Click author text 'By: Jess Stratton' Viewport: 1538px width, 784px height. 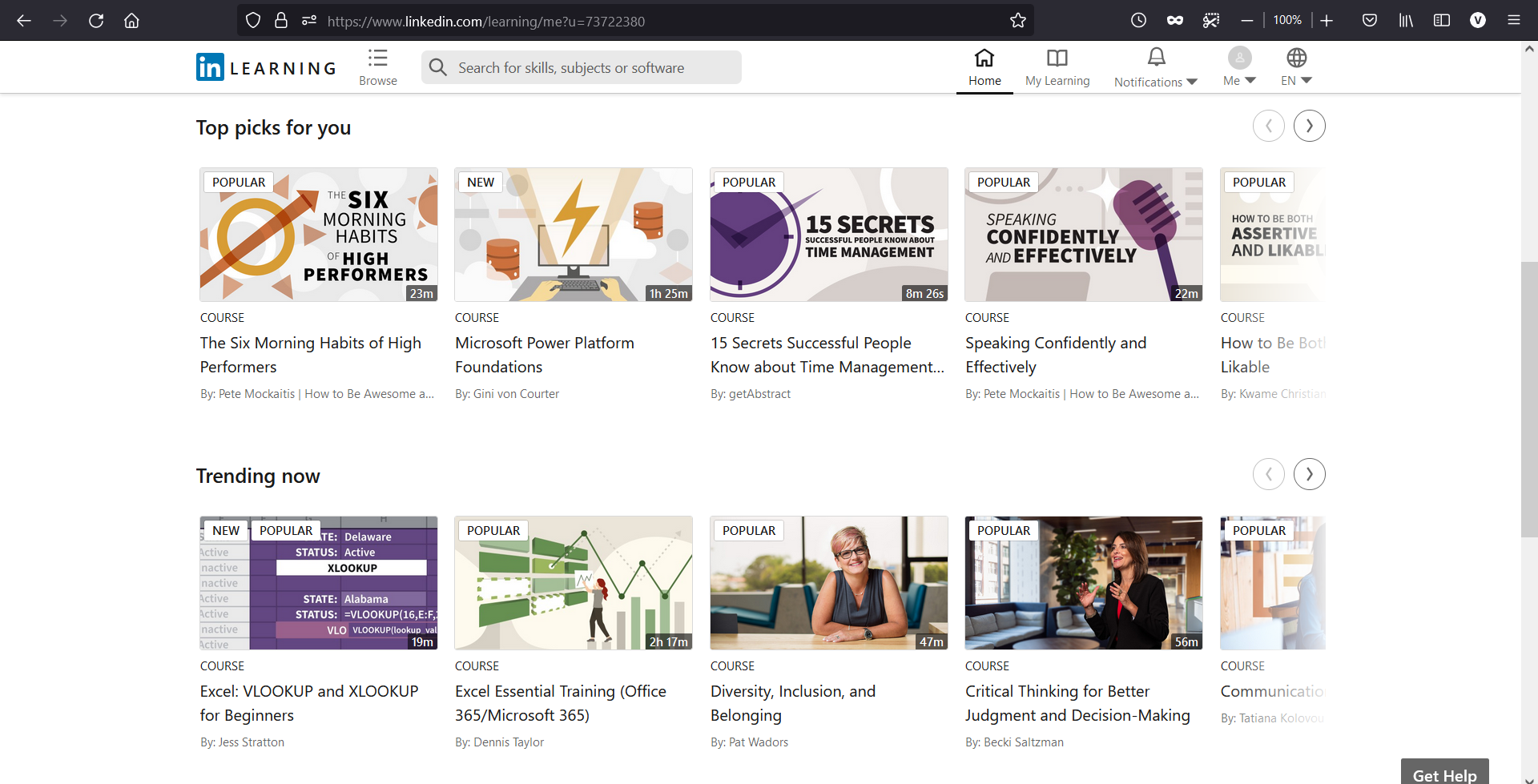(242, 742)
